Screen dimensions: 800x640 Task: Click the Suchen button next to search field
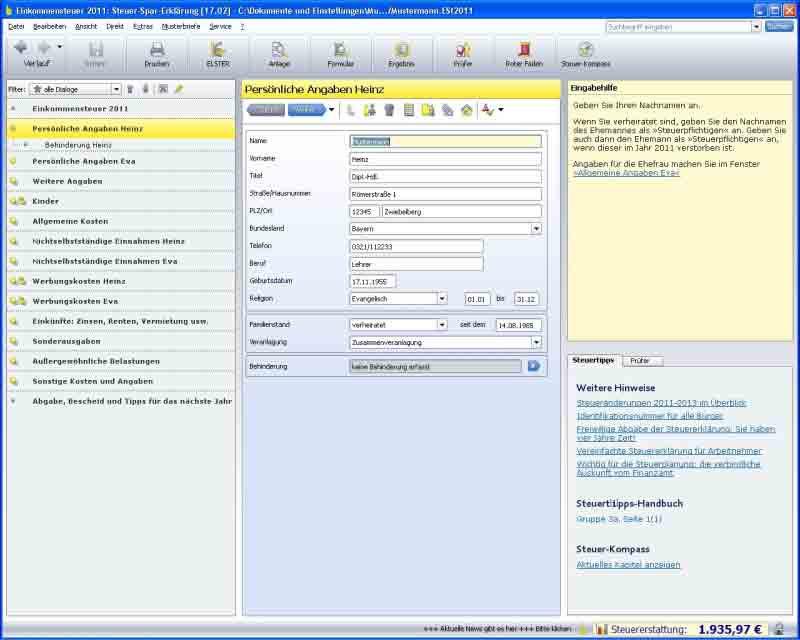[779, 27]
